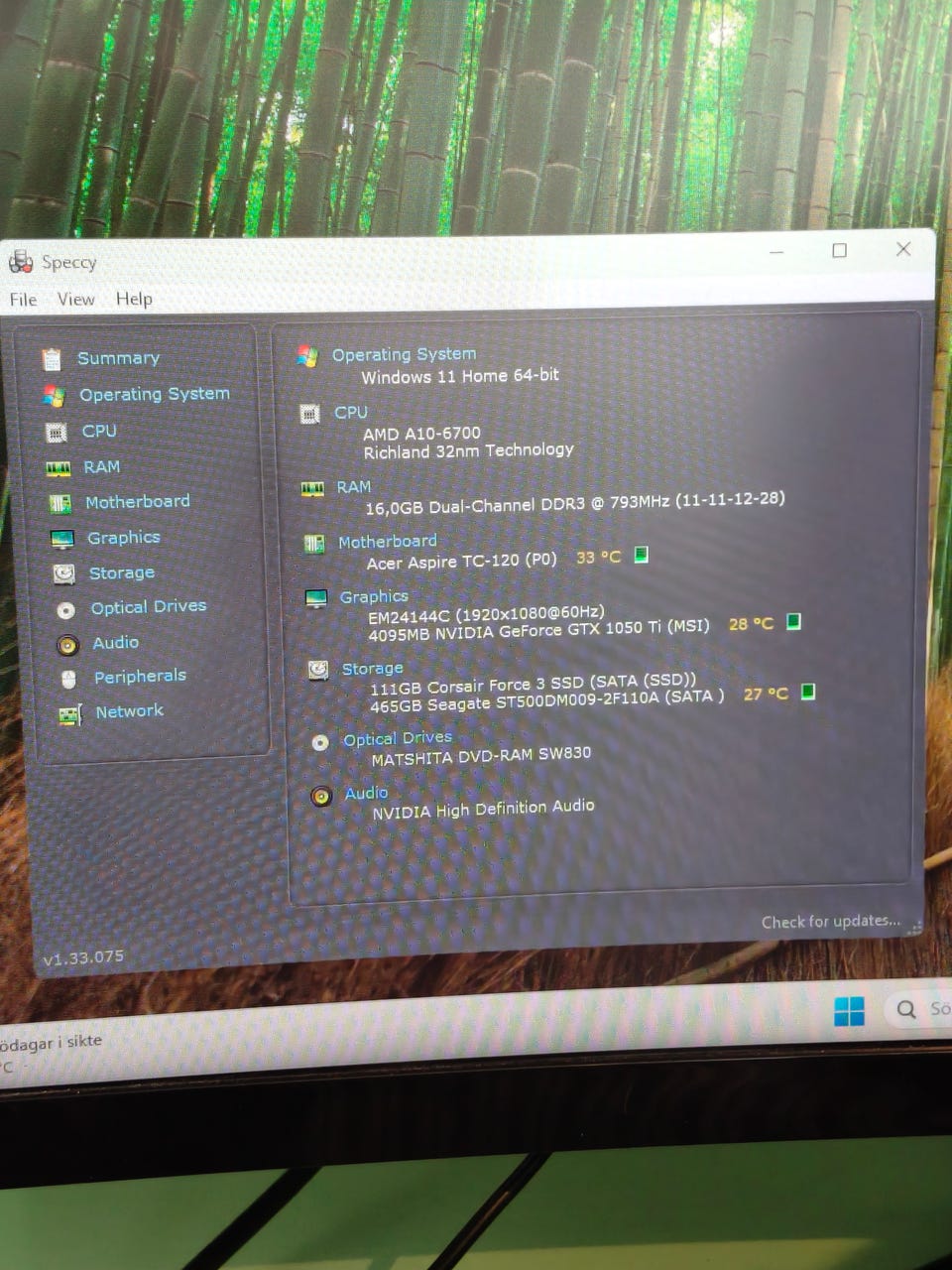The height and width of the screenshot is (1270, 952).
Task: Select Audio in the sidebar
Action: click(116, 642)
